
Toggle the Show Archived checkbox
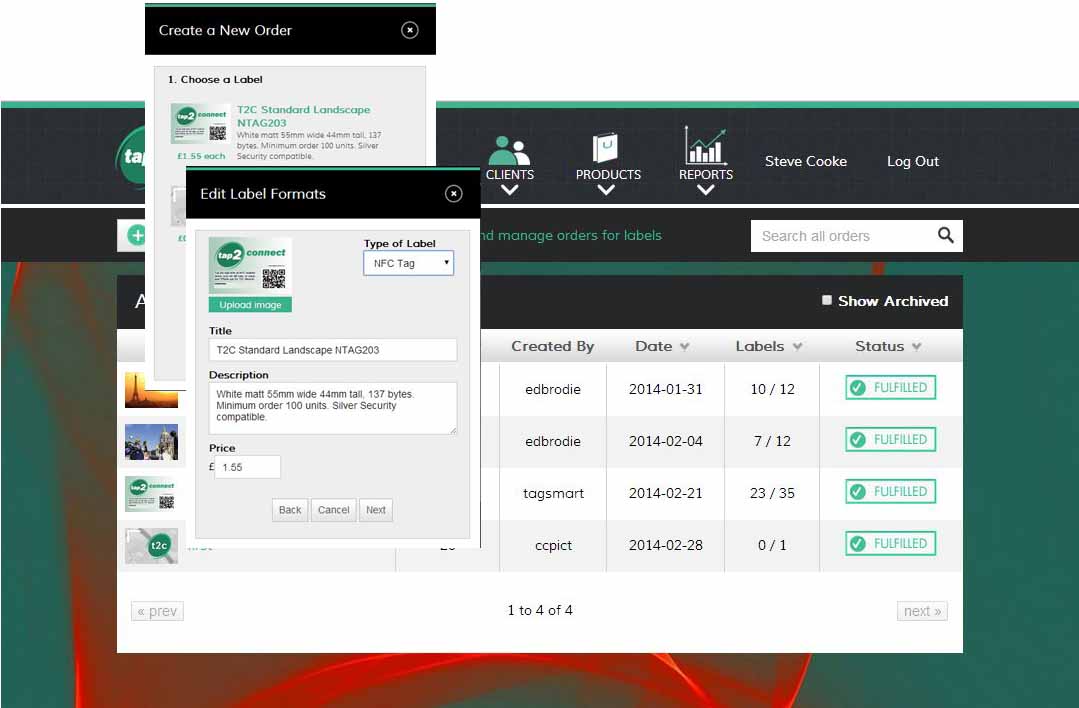pos(827,300)
